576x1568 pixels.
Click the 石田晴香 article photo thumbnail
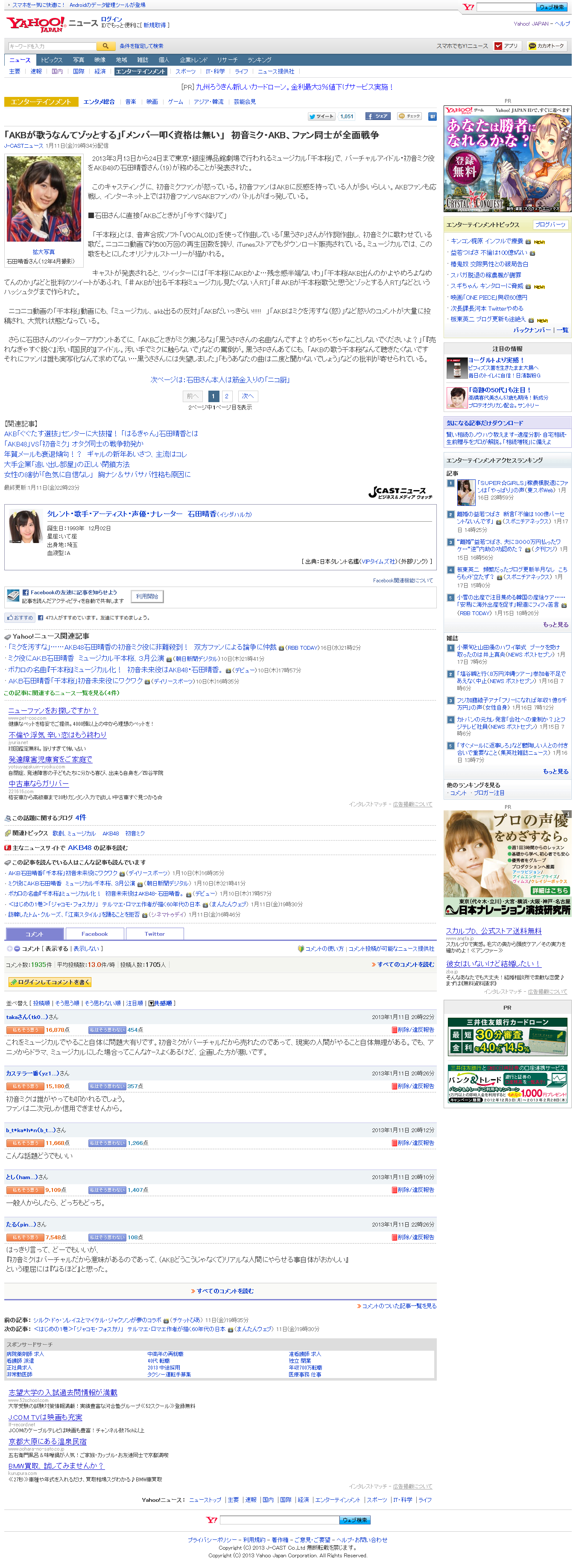43,199
